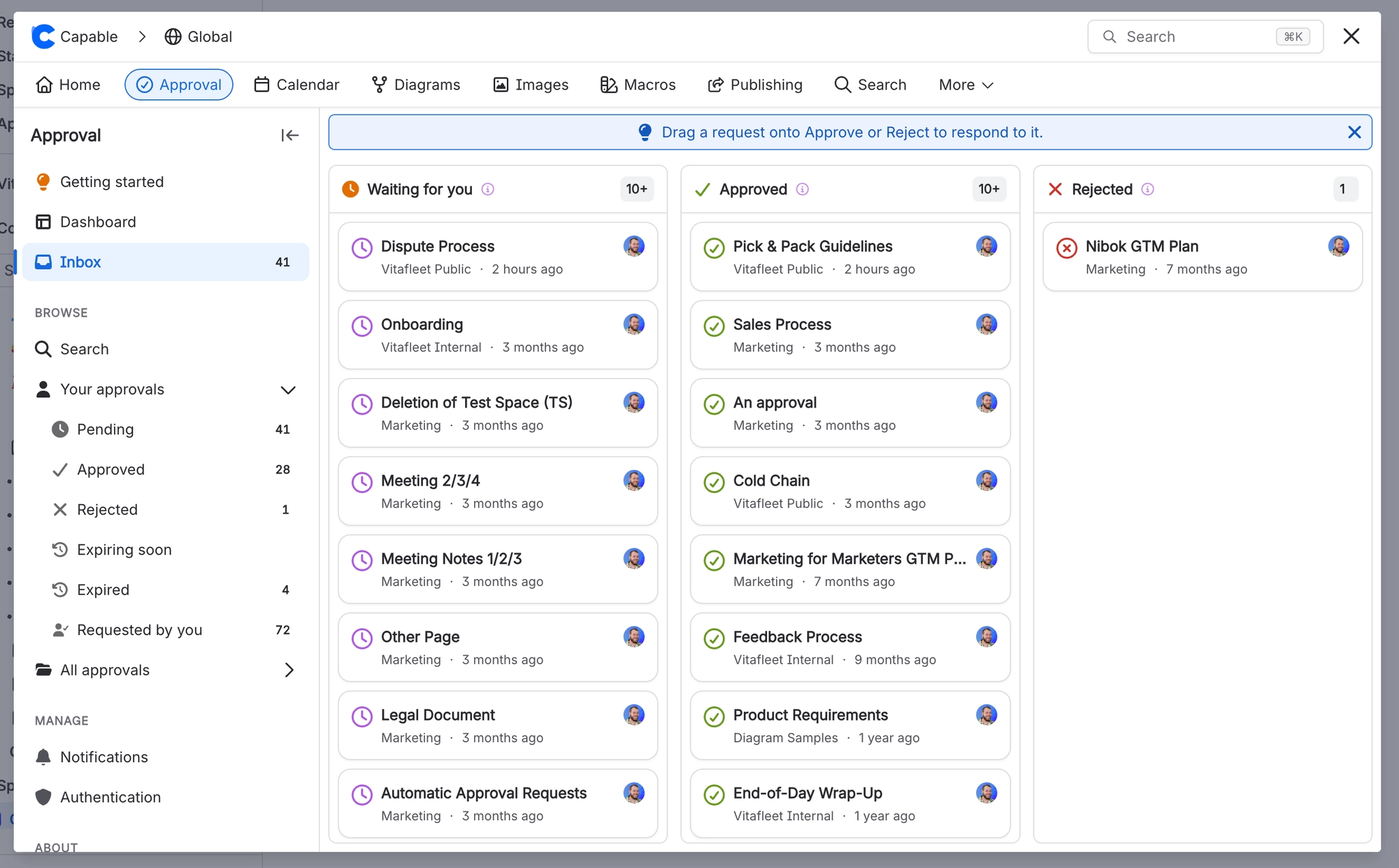Screen dimensions: 1399x868
Task: Click avatar on Pick & Pack Guidelines card
Action: tap(986, 246)
